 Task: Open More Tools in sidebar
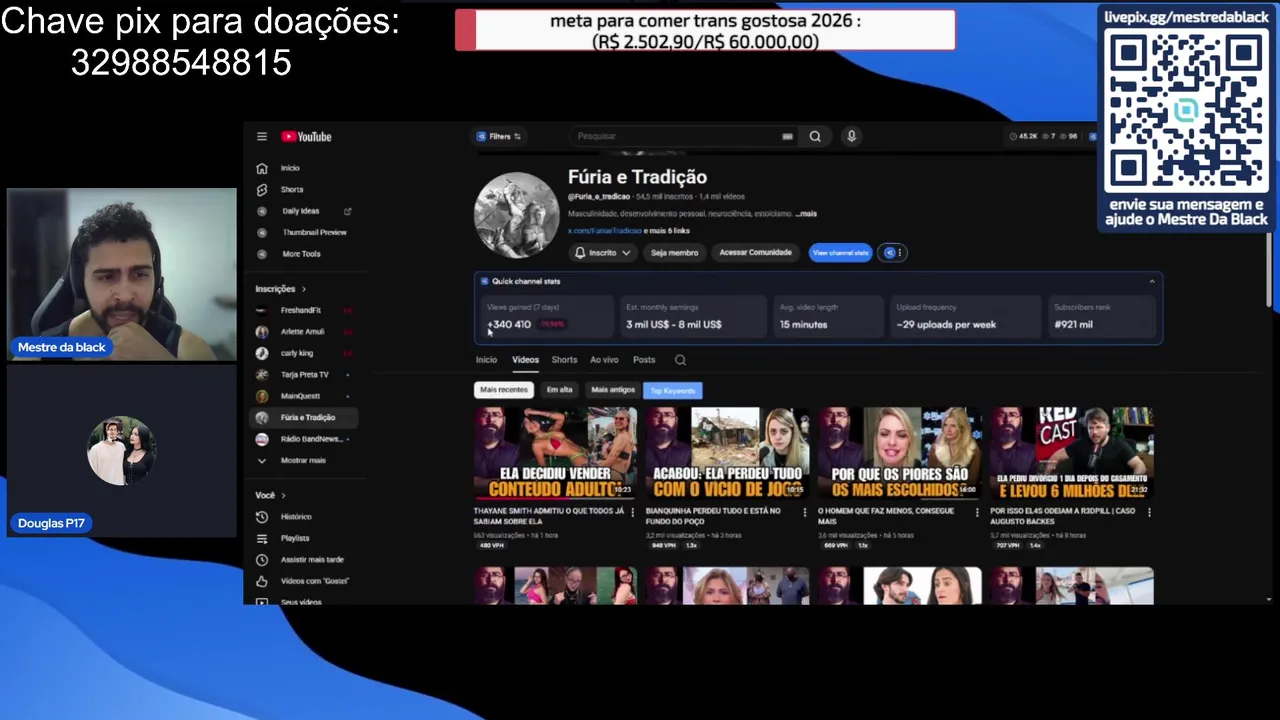pos(300,254)
